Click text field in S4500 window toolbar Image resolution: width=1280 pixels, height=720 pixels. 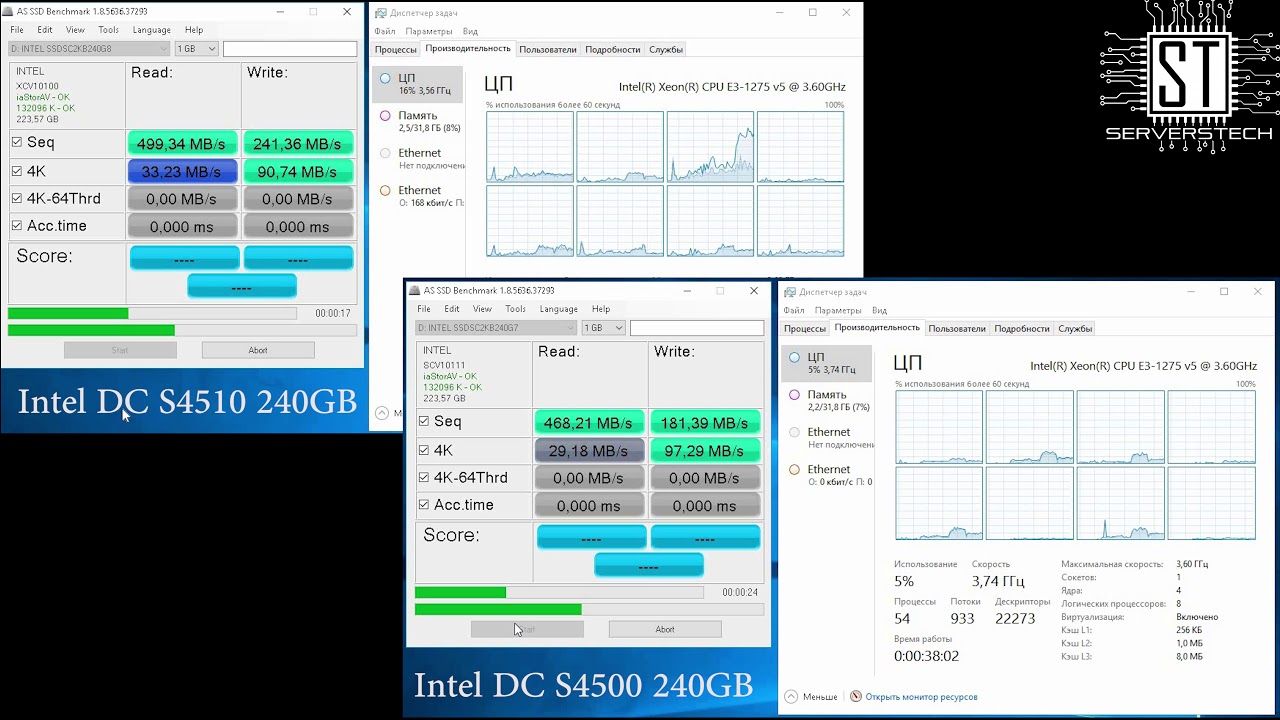coord(697,327)
